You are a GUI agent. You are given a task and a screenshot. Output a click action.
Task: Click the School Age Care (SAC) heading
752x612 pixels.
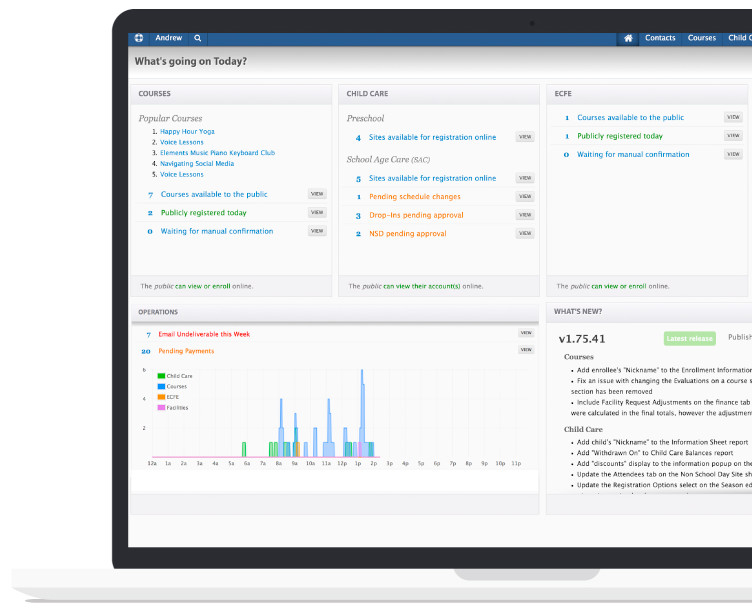click(388, 160)
